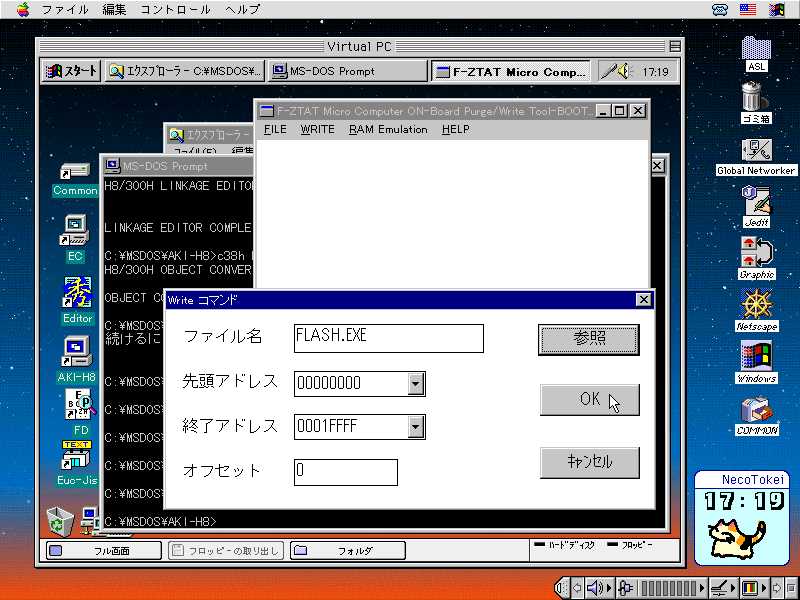Open the application switcher icon in menu bar
The width and height of the screenshot is (800, 600).
[x=777, y=9]
